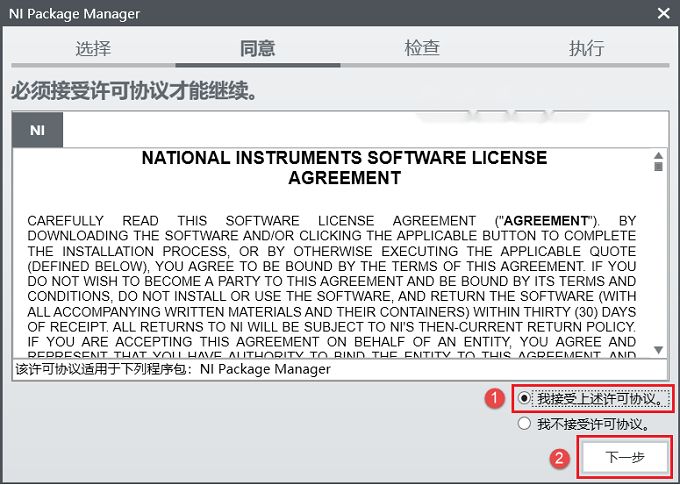The width and height of the screenshot is (680, 485).
Task: Click the "执行" step tab
Action: (586, 48)
